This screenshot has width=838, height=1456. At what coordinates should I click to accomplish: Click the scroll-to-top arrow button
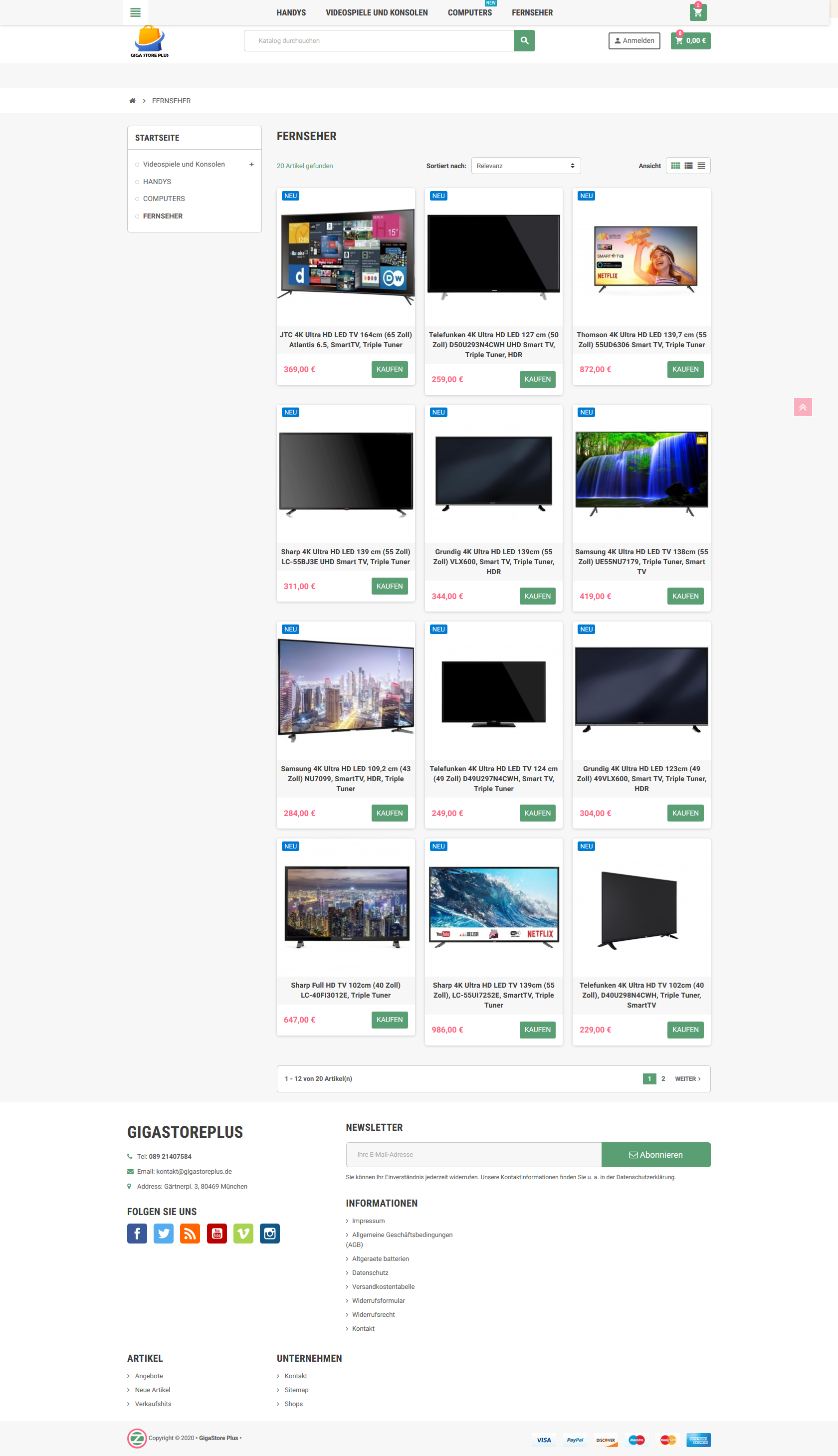802,407
